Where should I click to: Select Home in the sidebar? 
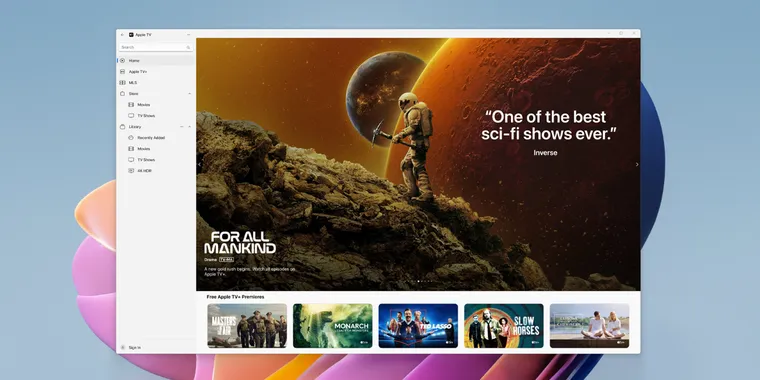(x=156, y=61)
